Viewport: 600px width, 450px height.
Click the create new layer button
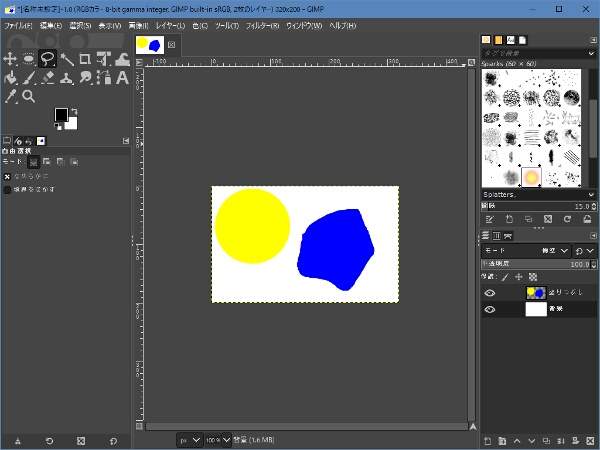487,440
